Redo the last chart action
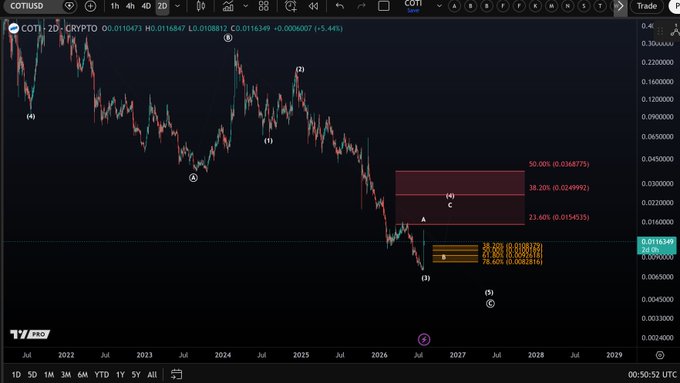 tap(361, 6)
